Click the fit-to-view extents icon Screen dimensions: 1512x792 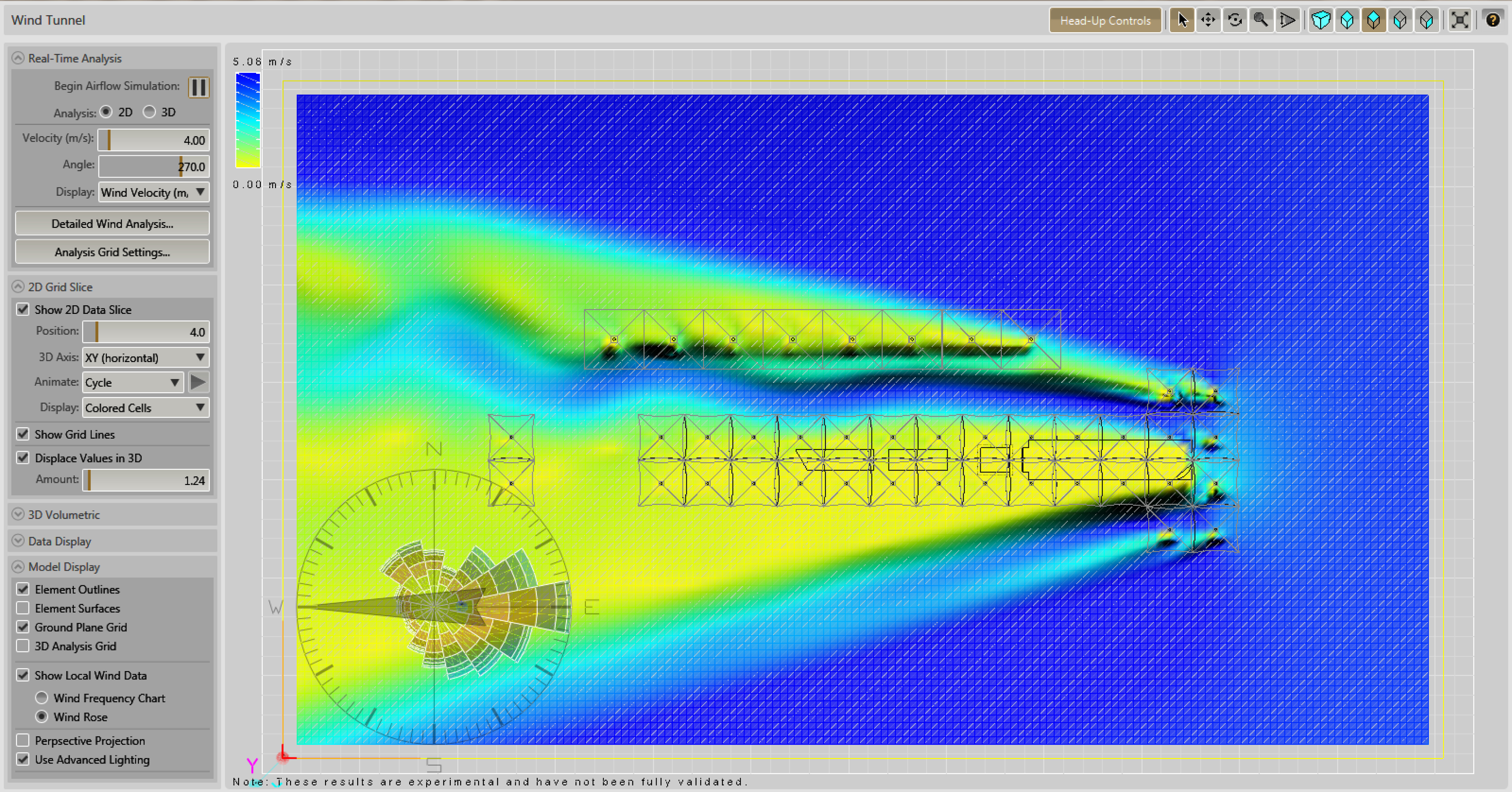point(1460,20)
